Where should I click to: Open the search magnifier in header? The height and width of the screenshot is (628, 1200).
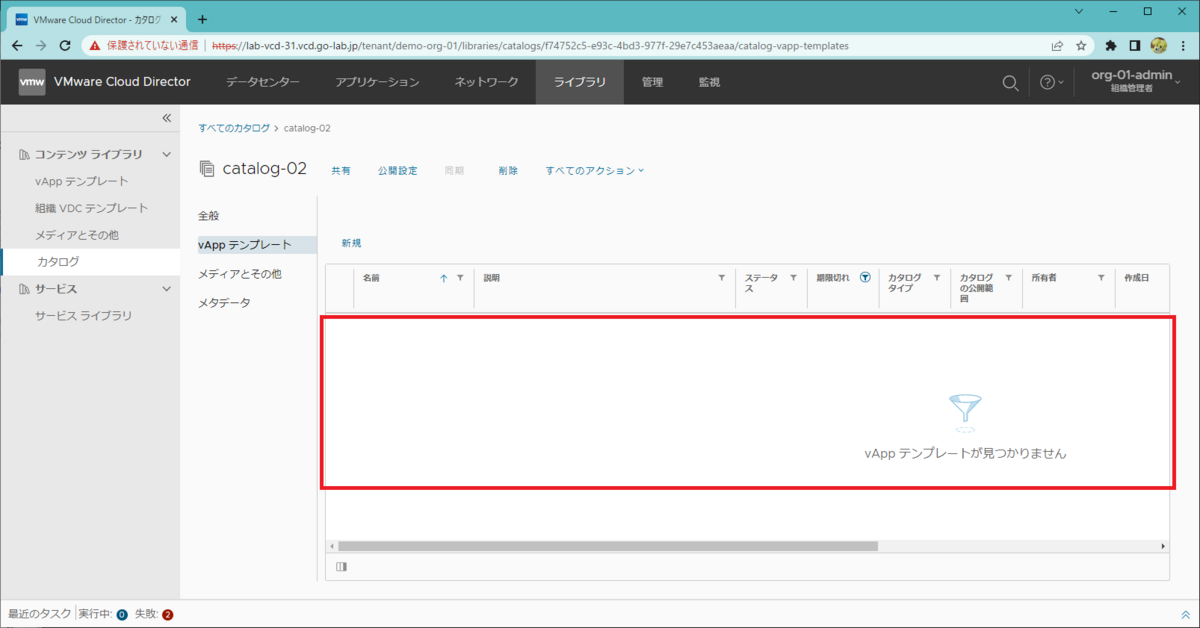tap(1010, 82)
